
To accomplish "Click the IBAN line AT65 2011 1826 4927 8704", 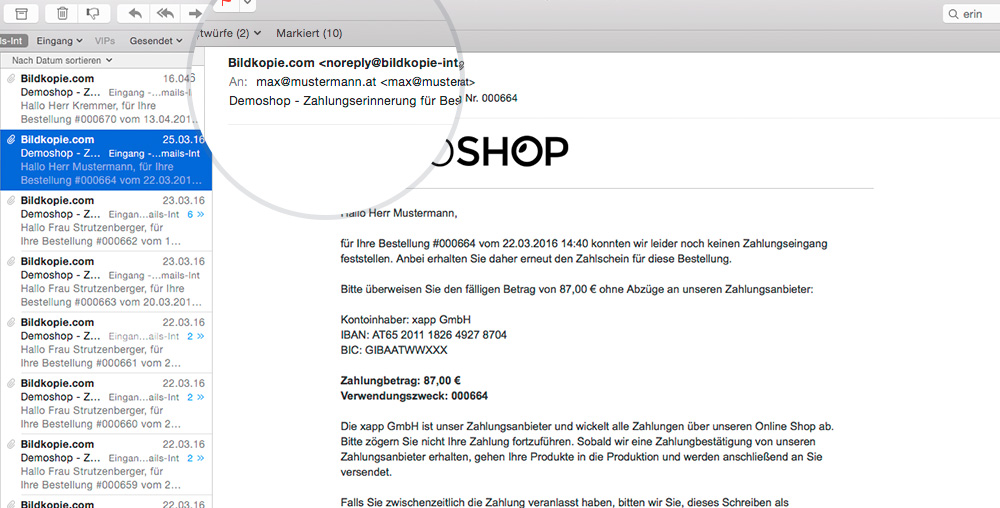I will 423,335.
